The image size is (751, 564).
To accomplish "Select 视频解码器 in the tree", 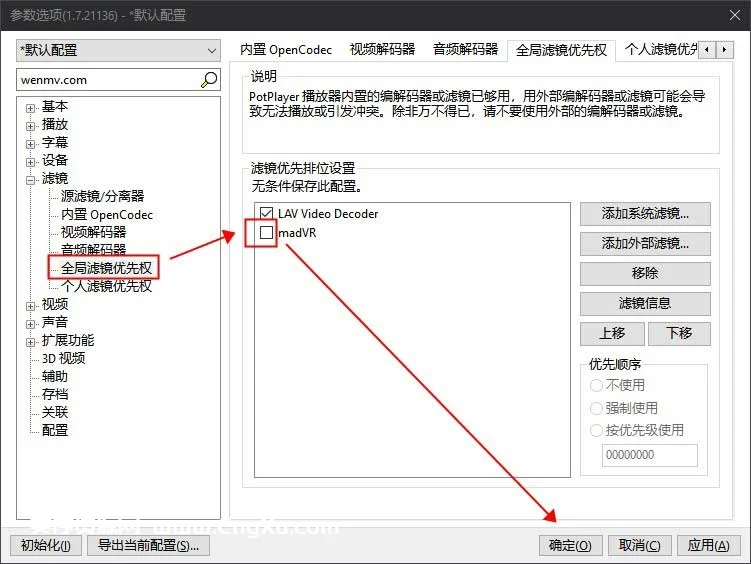I will (93, 232).
